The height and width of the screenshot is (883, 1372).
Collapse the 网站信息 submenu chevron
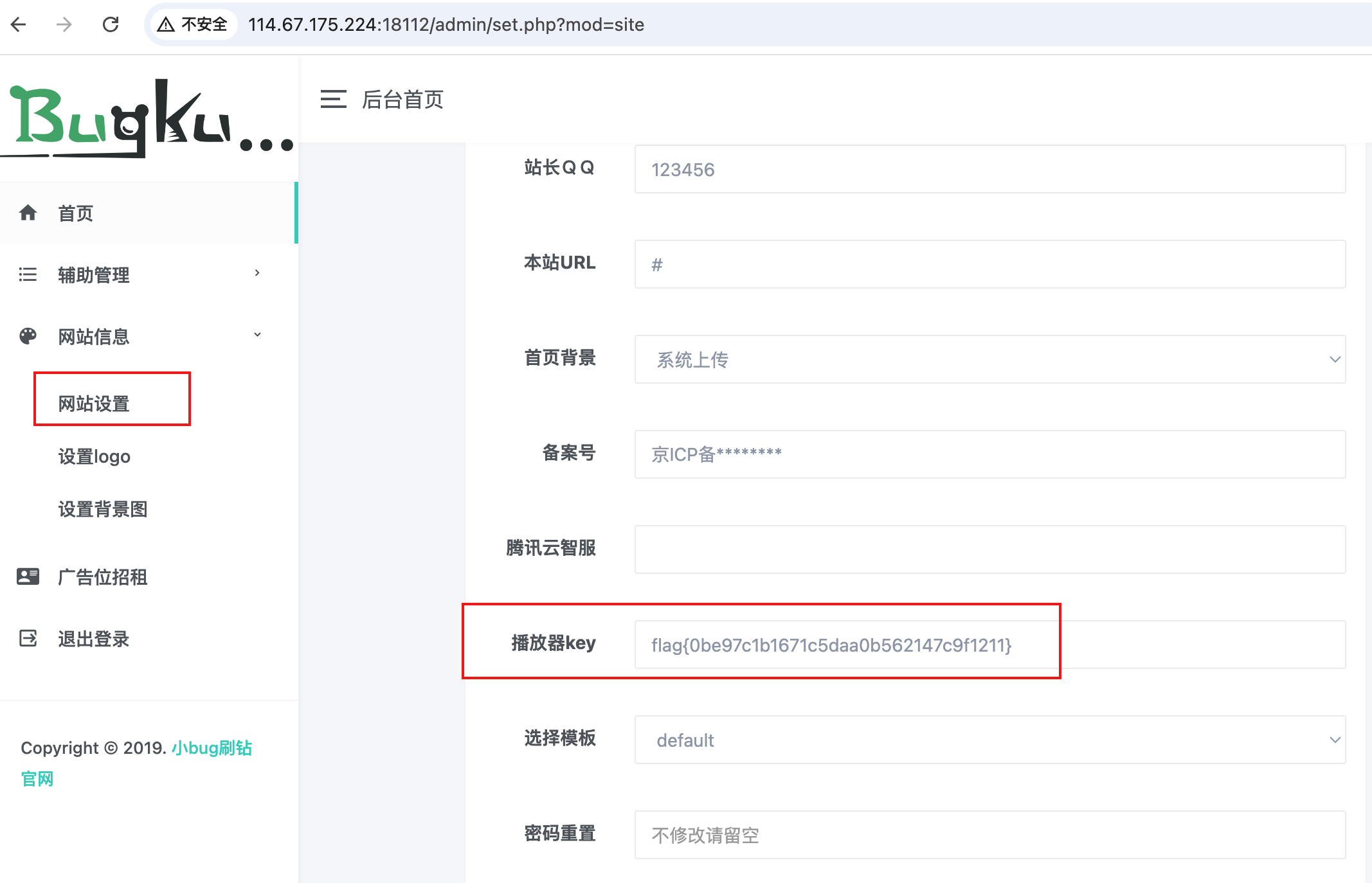(x=257, y=334)
